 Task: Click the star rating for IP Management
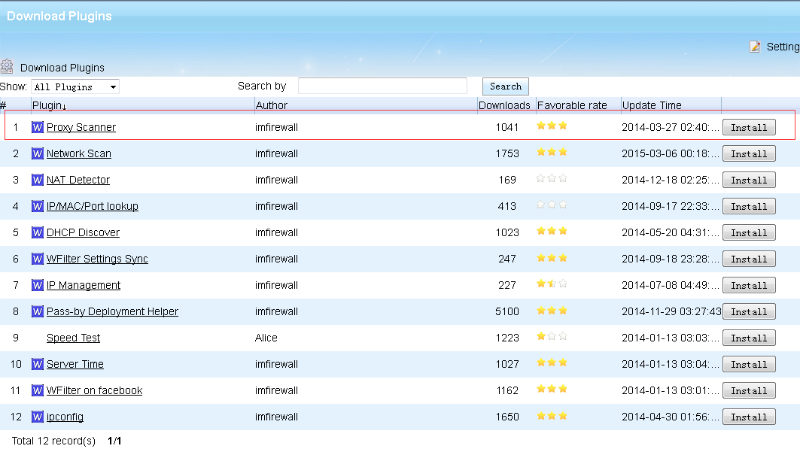552,284
